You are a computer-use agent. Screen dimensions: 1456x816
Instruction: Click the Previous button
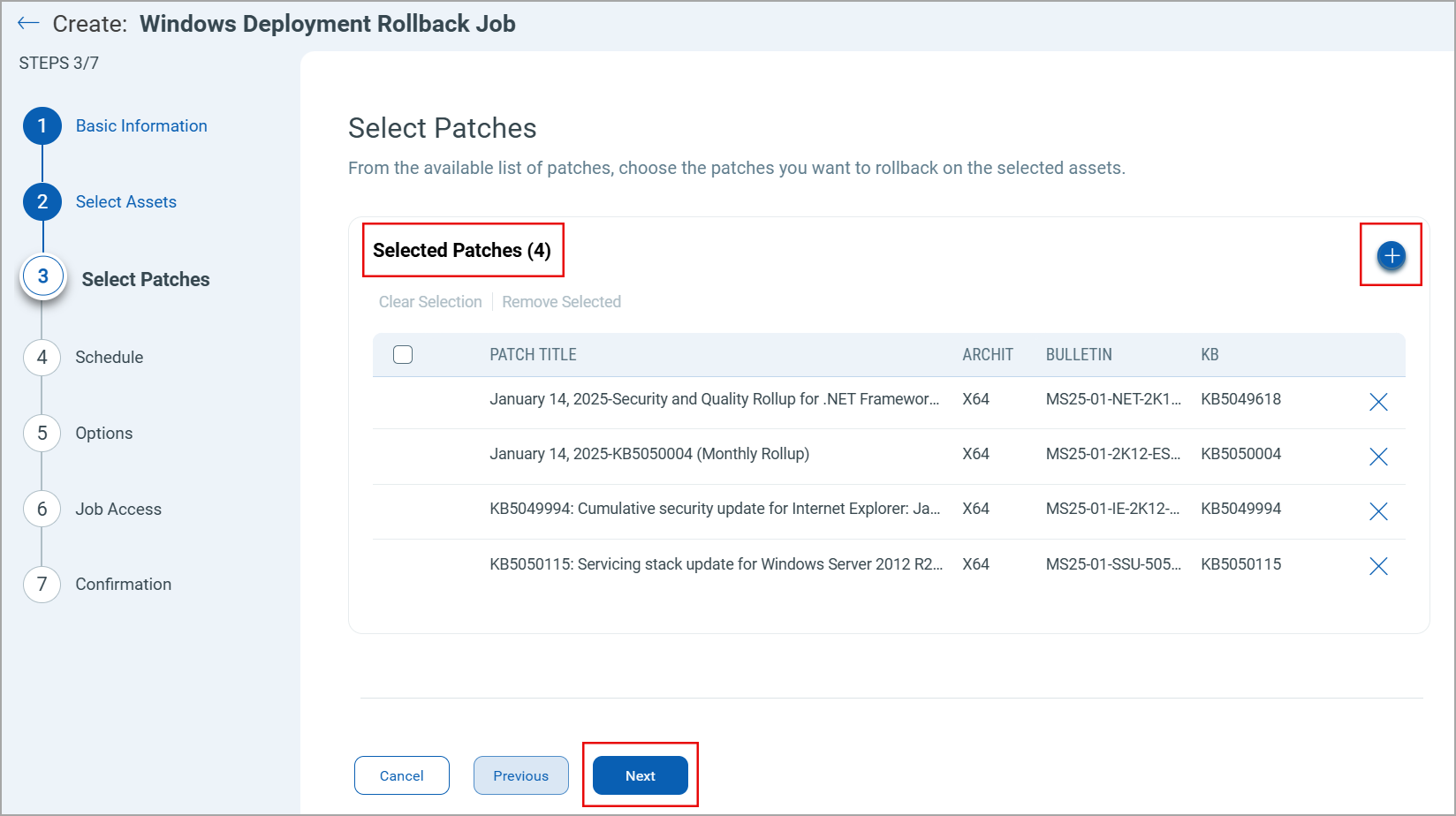pos(520,775)
